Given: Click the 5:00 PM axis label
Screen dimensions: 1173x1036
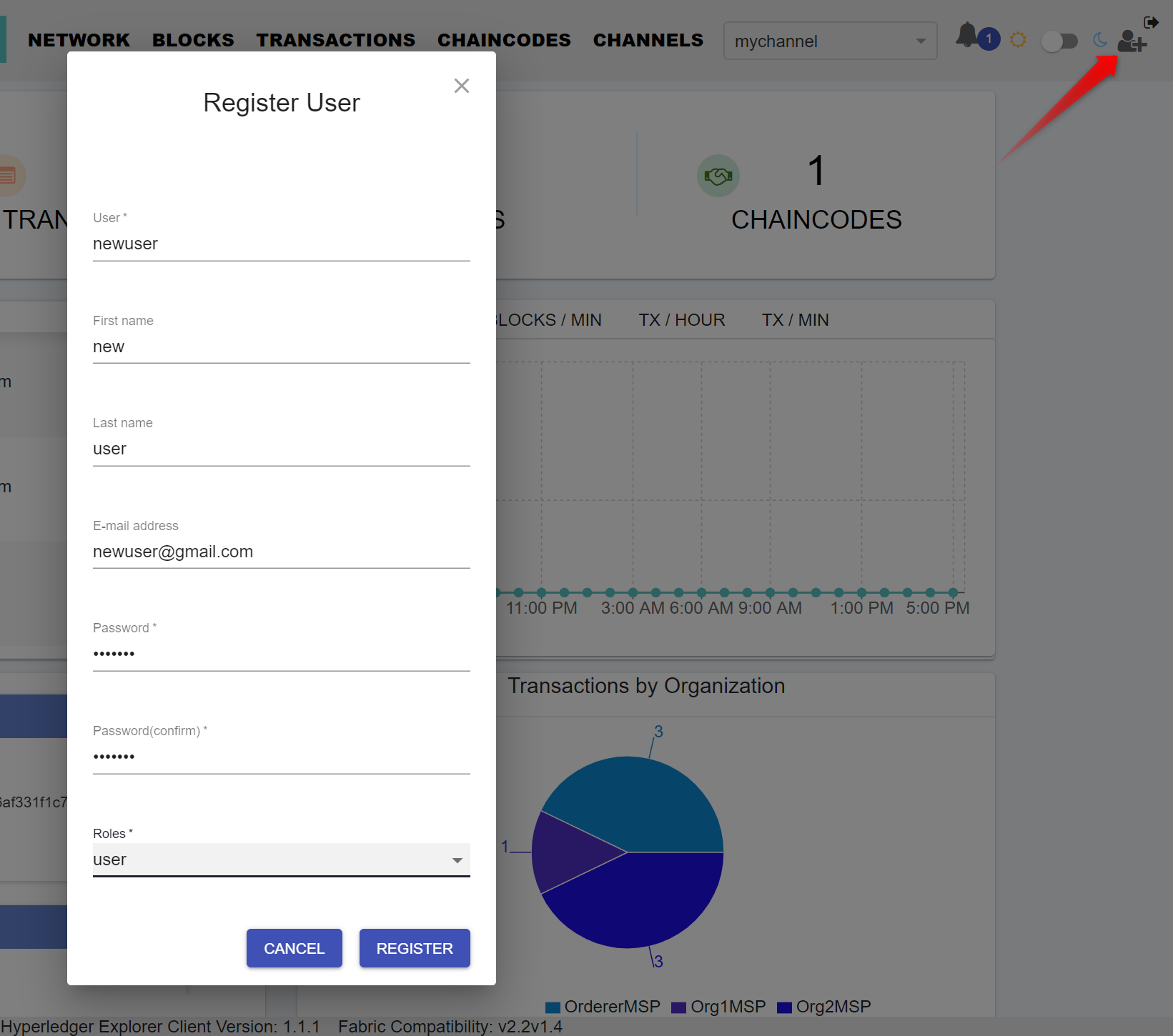Looking at the screenshot, I should [x=938, y=608].
